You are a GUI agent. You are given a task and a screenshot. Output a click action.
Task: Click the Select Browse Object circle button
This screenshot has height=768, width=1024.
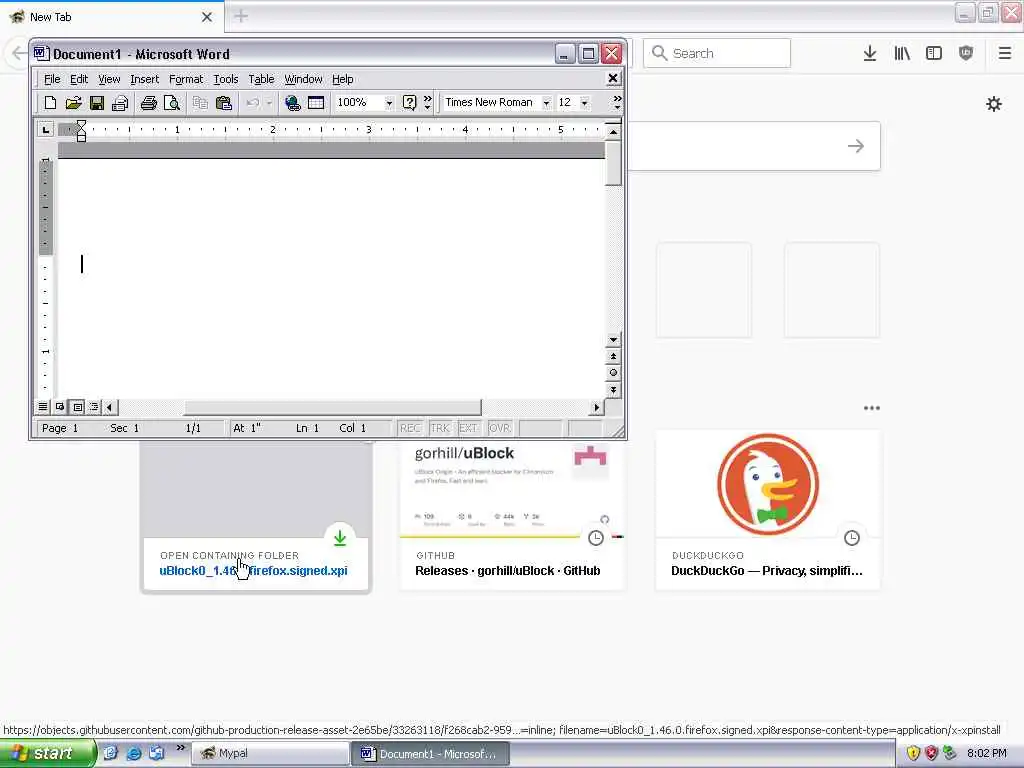(613, 373)
